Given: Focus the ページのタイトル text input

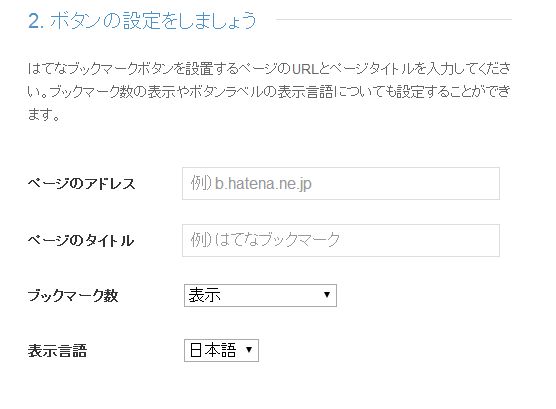Looking at the screenshot, I should (341, 240).
